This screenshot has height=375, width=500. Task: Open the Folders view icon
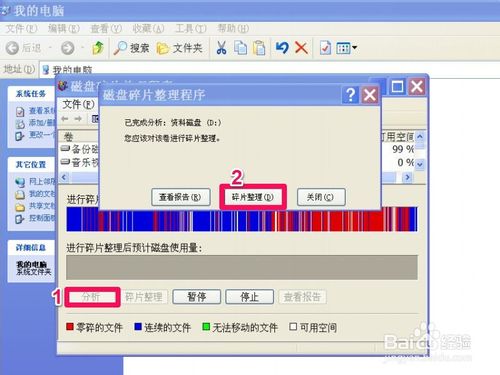163,48
